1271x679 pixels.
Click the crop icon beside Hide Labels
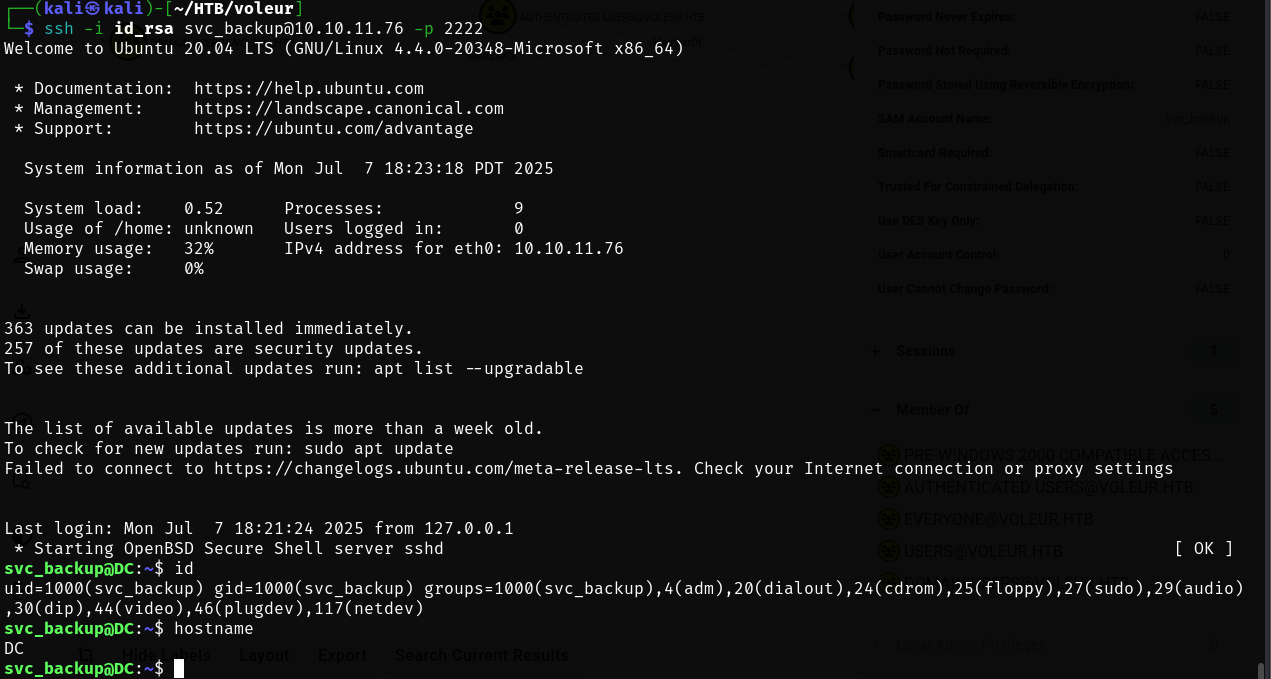pyautogui.click(x=85, y=655)
